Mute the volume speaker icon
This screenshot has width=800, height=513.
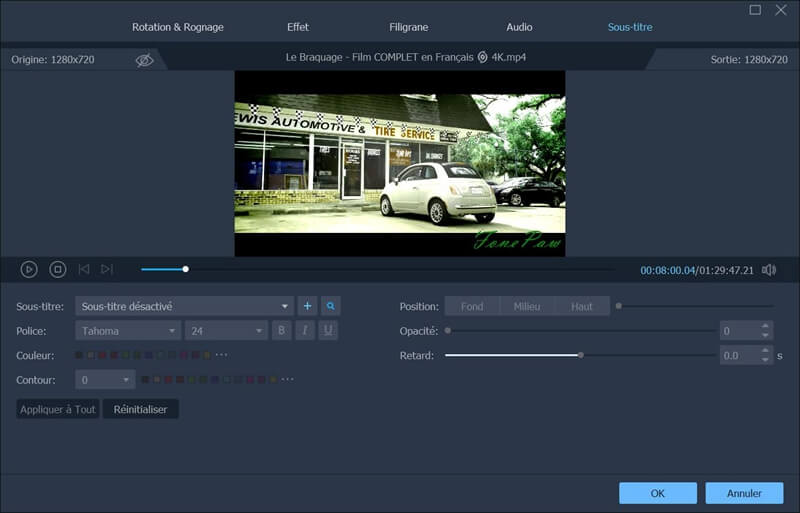coord(769,270)
